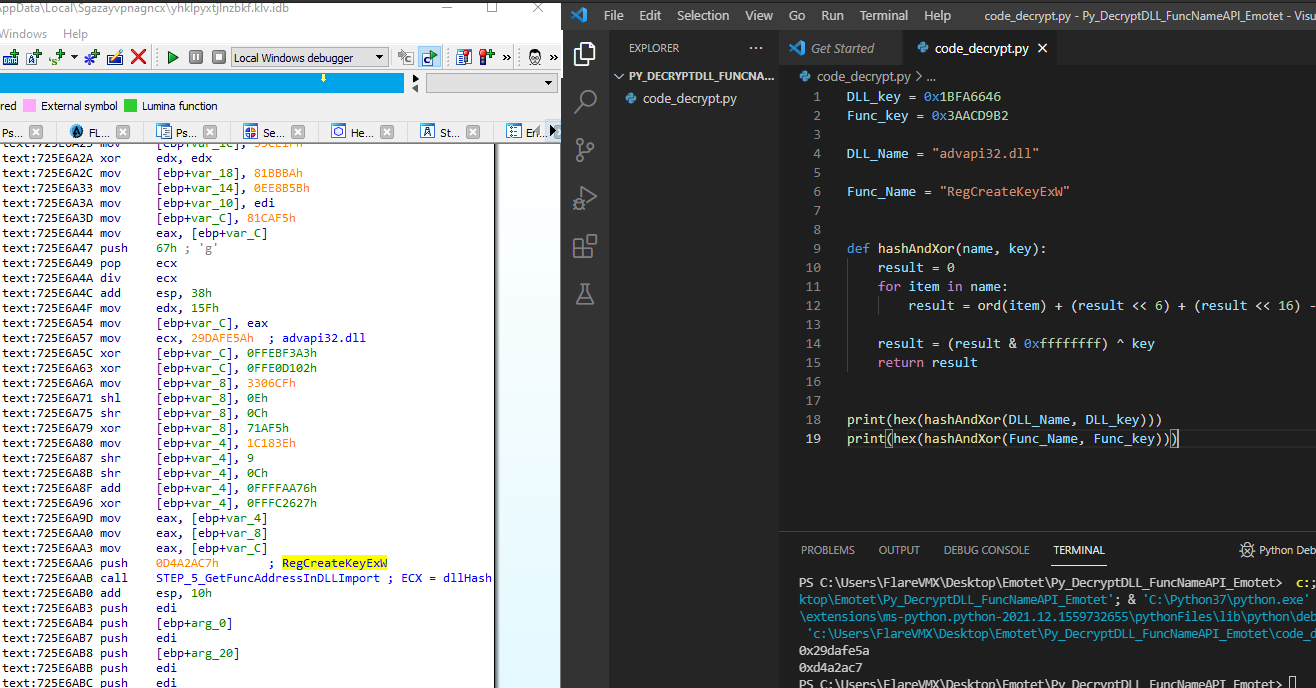Click the Lumina face icon in IDA toolbar
Viewport: 1316px width, 688px height.
(x=535, y=57)
